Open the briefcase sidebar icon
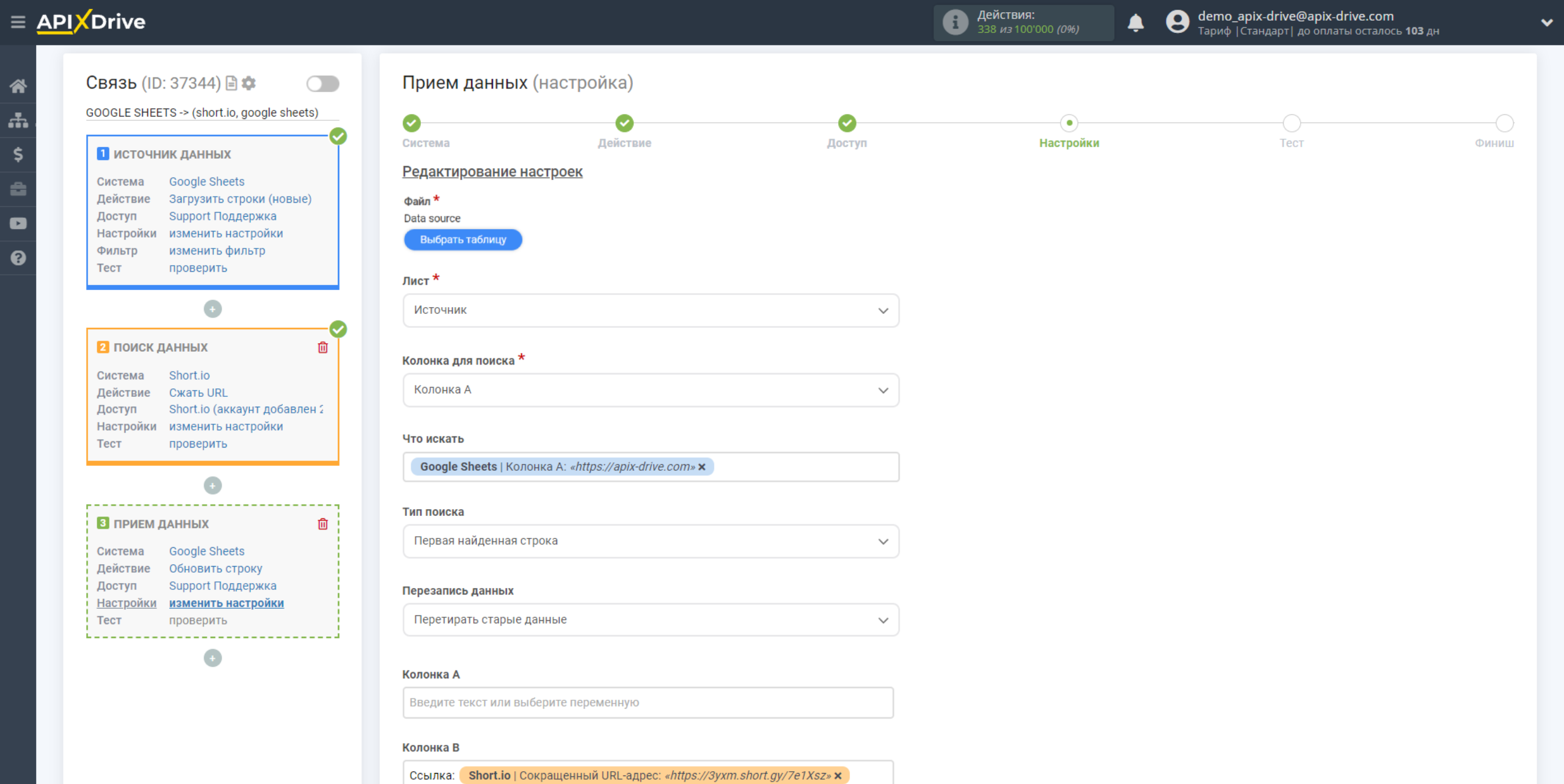 click(18, 189)
